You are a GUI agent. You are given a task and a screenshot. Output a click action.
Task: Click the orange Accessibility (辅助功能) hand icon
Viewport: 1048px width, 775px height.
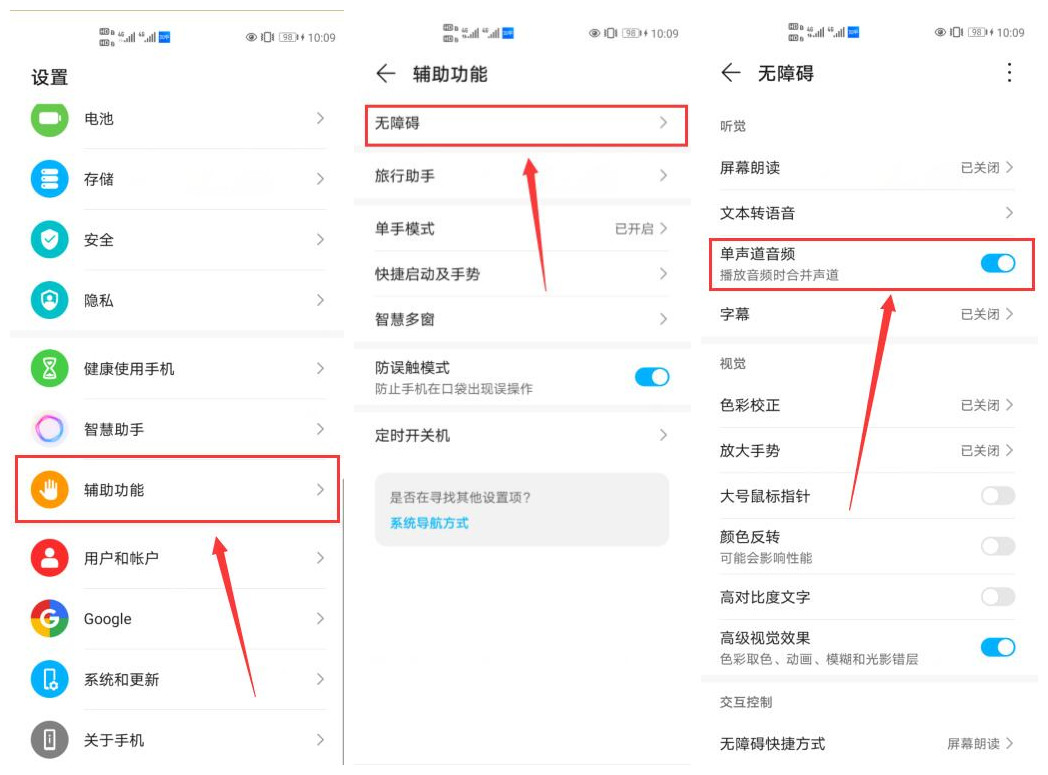coord(48,490)
